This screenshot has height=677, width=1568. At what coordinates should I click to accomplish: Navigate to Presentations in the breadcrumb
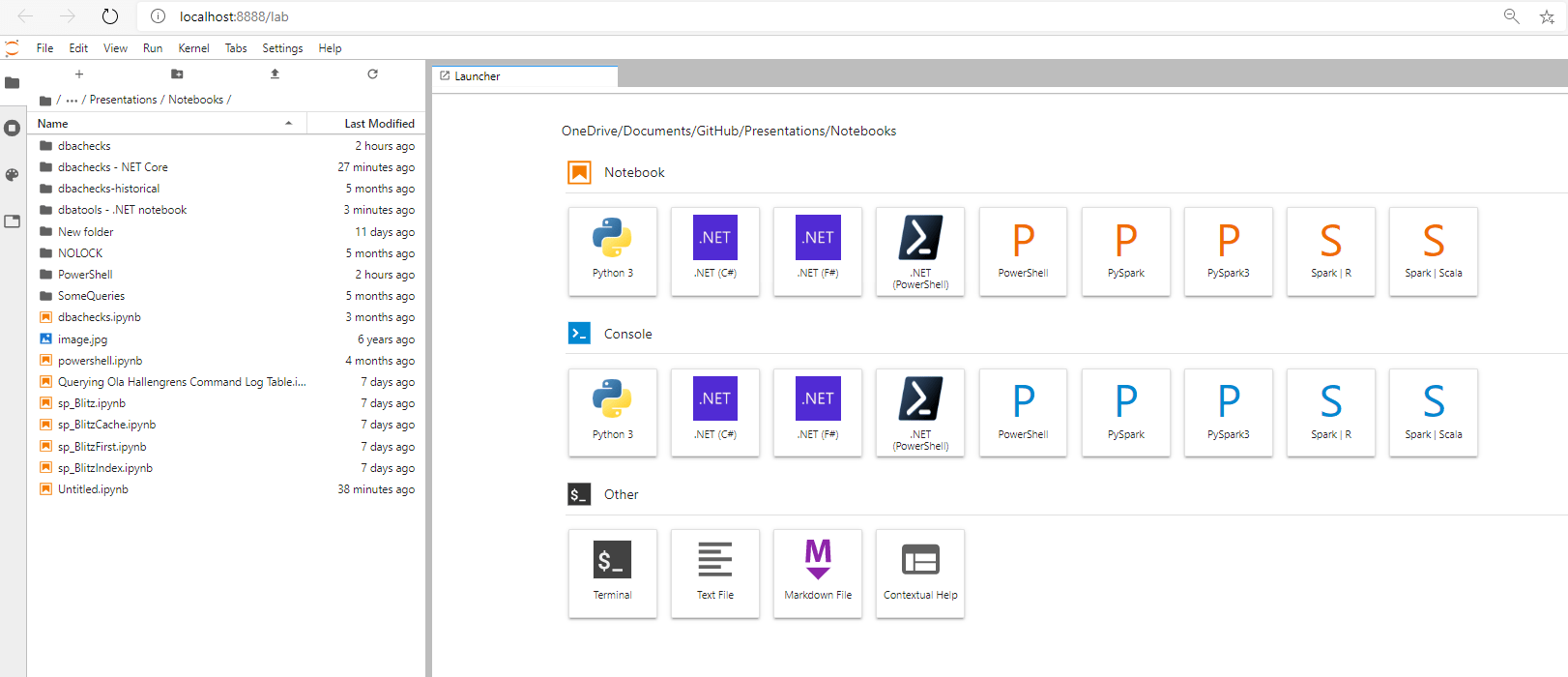123,100
